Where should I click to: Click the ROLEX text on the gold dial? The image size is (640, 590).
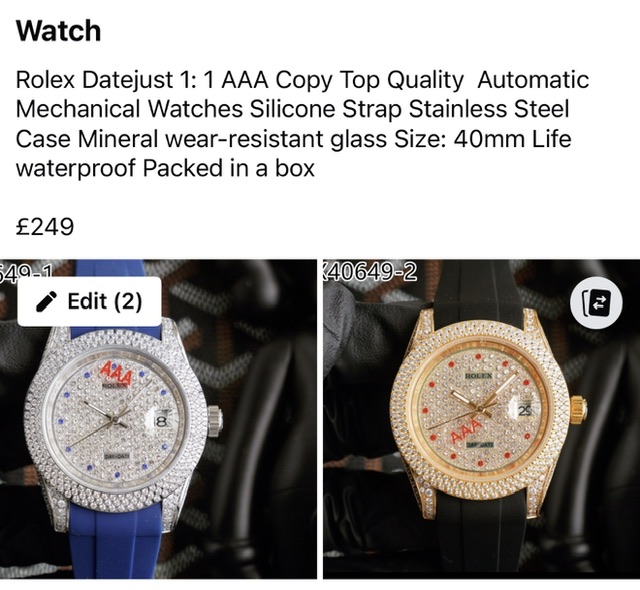[478, 375]
